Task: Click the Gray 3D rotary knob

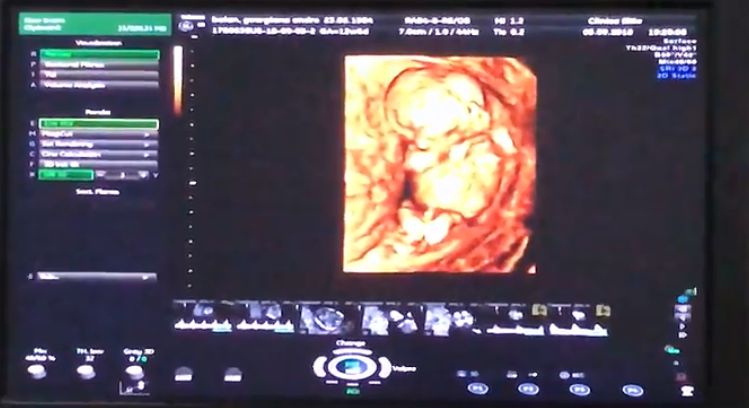Action: pyautogui.click(x=134, y=372)
